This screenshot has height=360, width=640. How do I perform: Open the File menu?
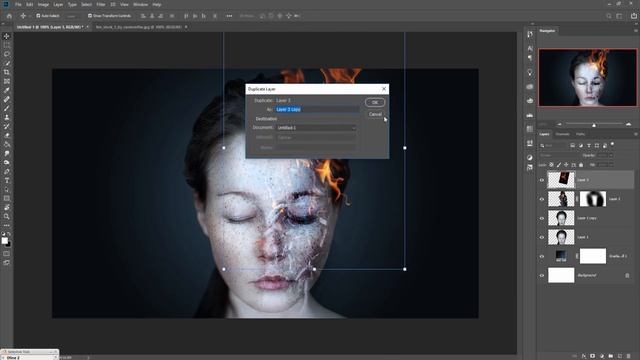(x=18, y=4)
